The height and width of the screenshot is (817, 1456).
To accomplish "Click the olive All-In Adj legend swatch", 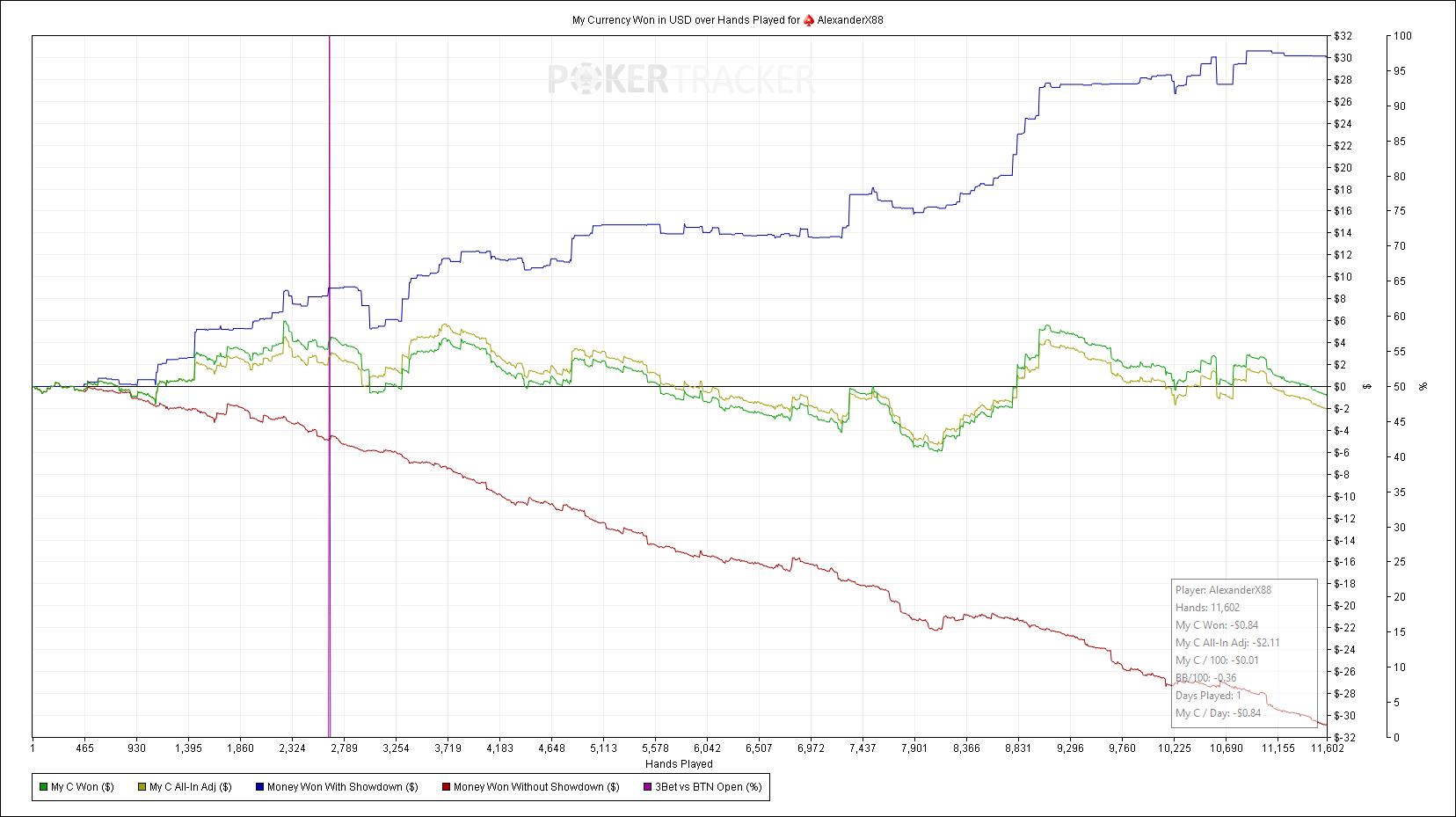I will click(142, 787).
